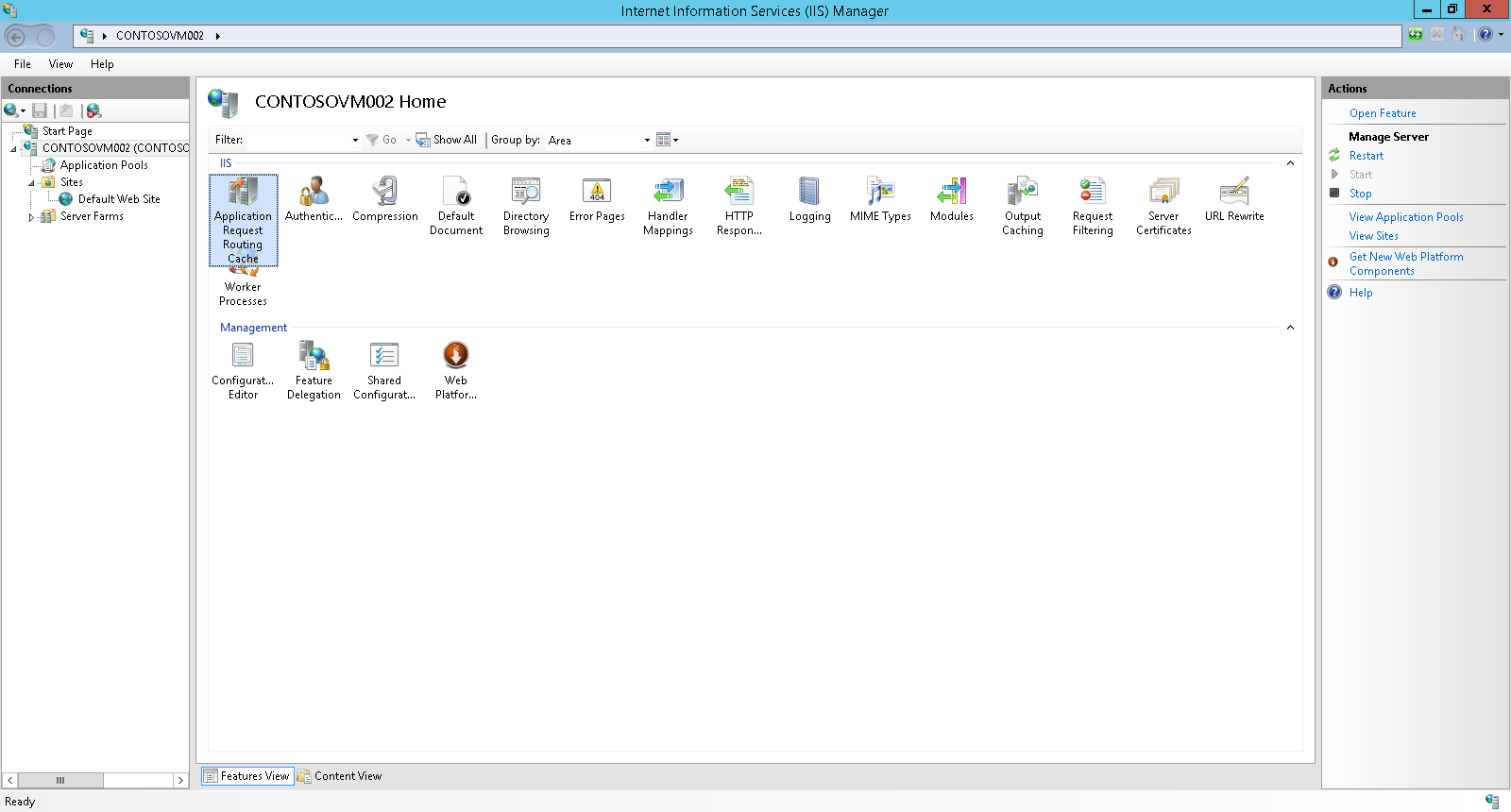The image size is (1511, 812).
Task: Click Delete Connection icon in Connections toolbar
Action: (93, 110)
